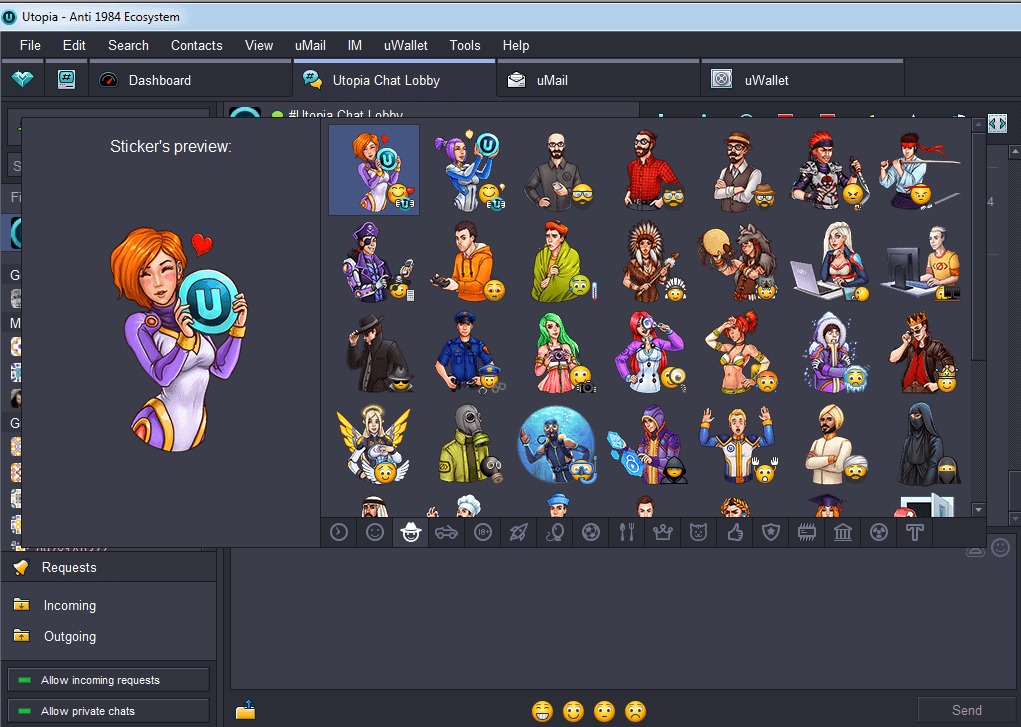Click the expand arrows icon at panel corner

pyautogui.click(x=998, y=123)
